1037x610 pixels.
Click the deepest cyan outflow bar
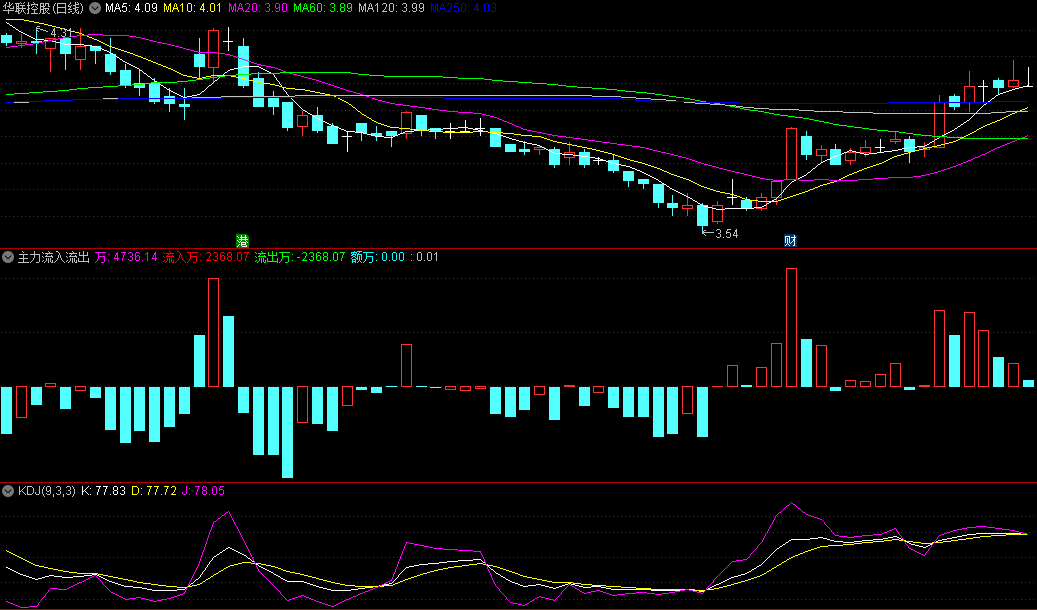point(287,432)
